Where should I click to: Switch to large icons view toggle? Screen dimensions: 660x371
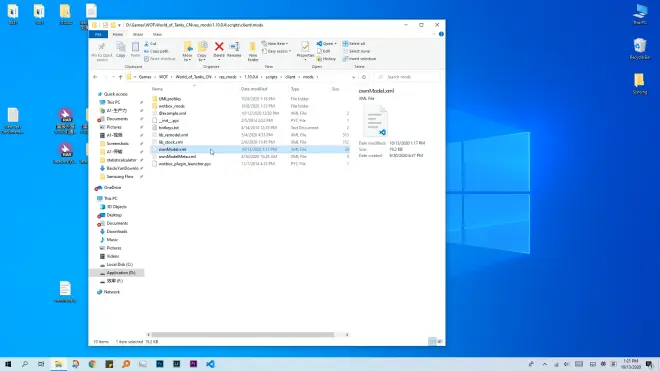tap(439, 342)
